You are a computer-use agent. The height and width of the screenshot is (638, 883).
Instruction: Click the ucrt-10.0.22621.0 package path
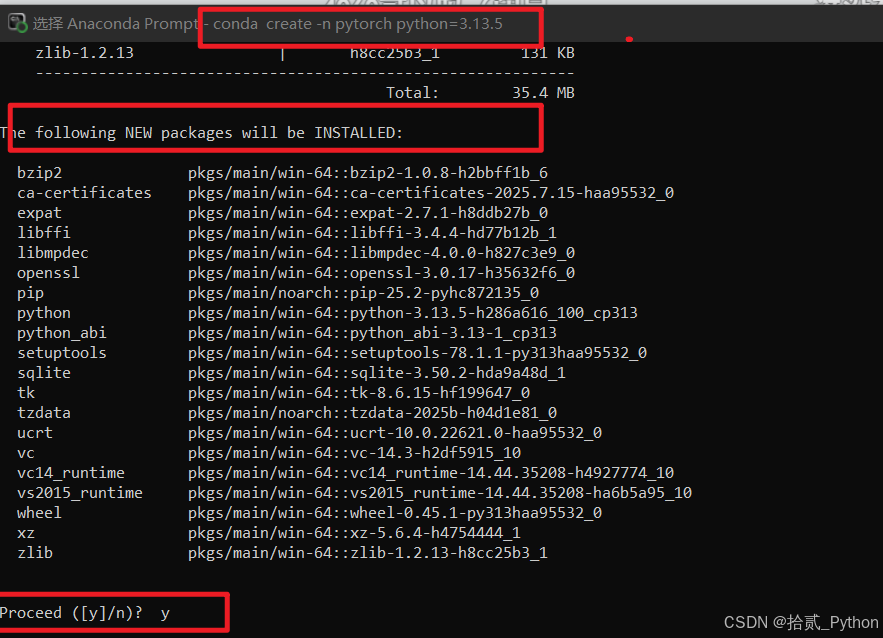click(x=395, y=432)
